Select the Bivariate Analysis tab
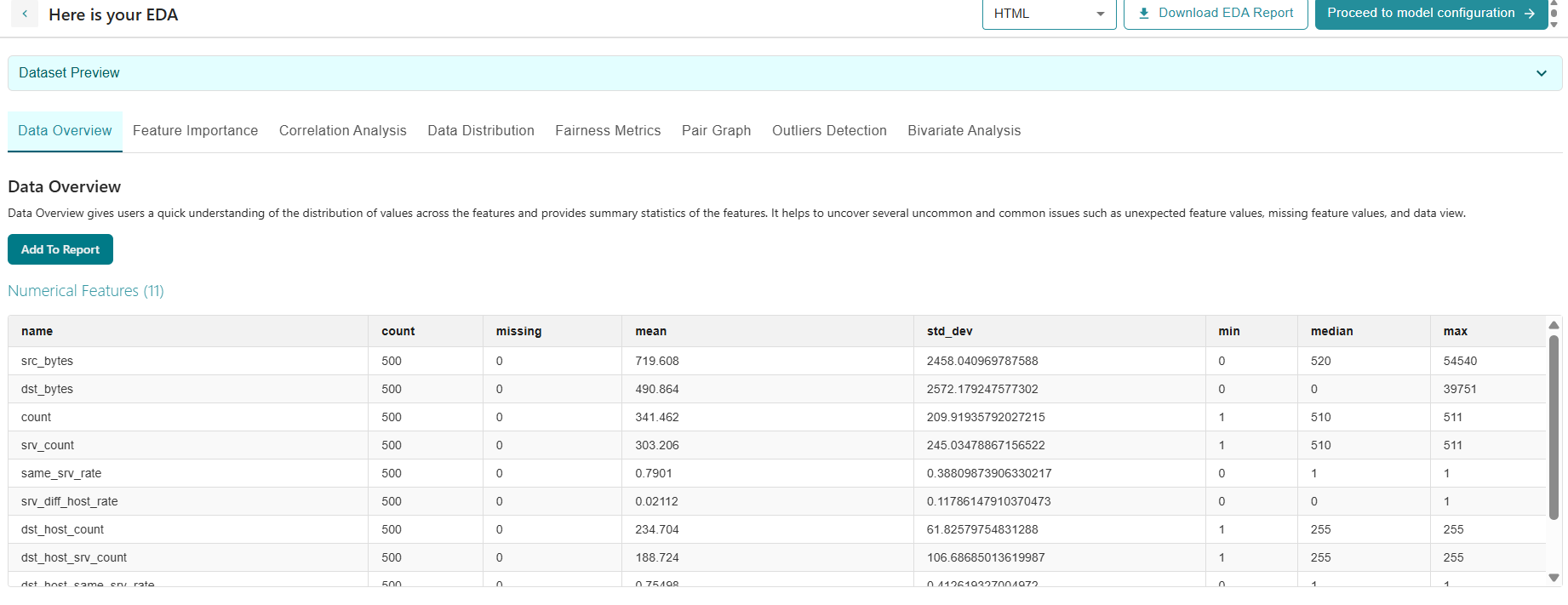 click(x=964, y=131)
